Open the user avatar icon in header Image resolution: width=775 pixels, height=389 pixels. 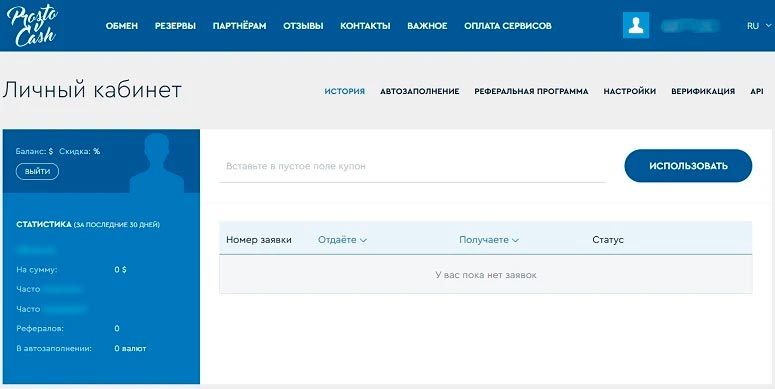[636, 25]
